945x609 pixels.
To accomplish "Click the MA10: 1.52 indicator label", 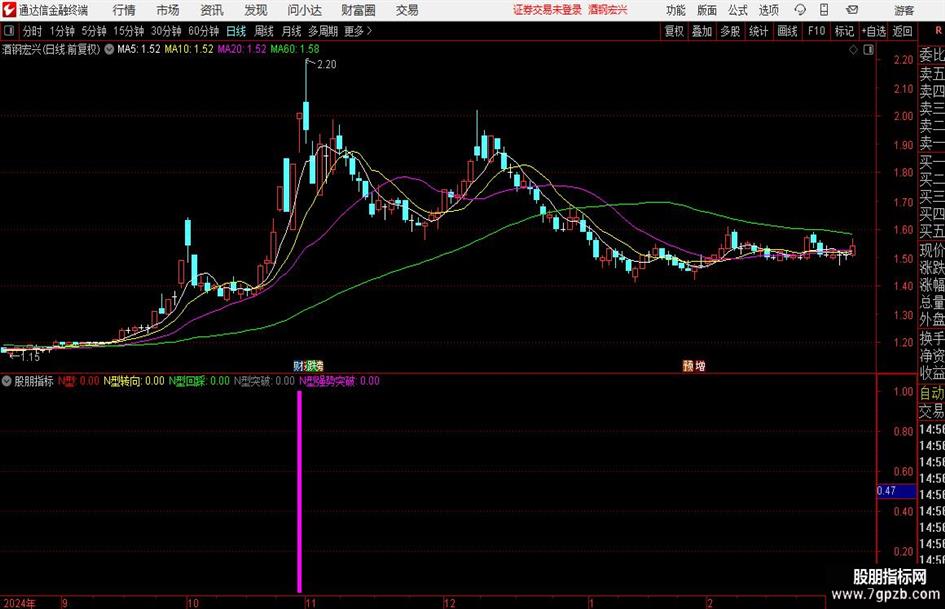I will pos(189,49).
